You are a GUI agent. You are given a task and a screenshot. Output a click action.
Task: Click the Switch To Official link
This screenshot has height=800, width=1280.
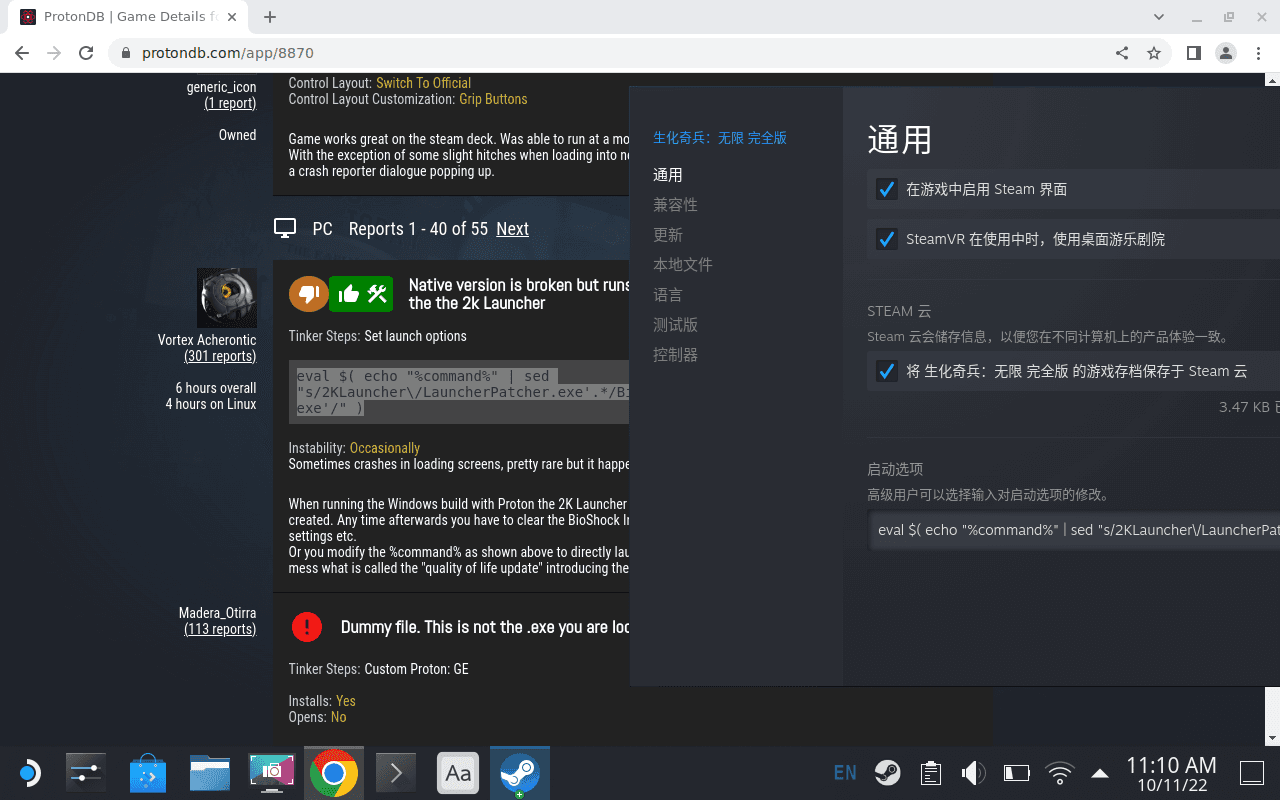click(423, 83)
